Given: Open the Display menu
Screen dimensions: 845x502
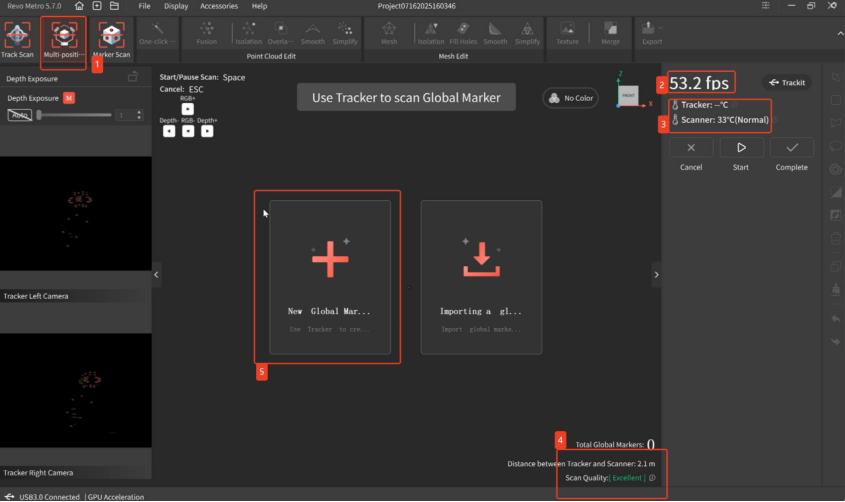Looking at the screenshot, I should (x=176, y=6).
